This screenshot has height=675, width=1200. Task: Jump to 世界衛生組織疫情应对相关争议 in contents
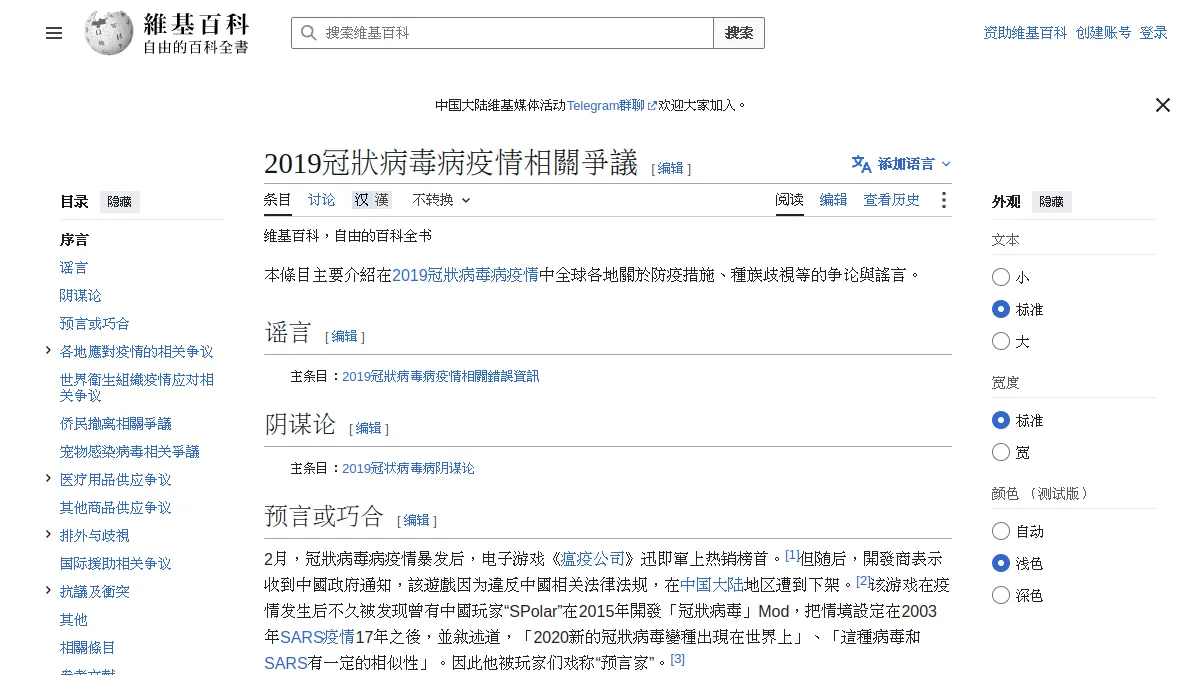pyautogui.click(x=137, y=388)
